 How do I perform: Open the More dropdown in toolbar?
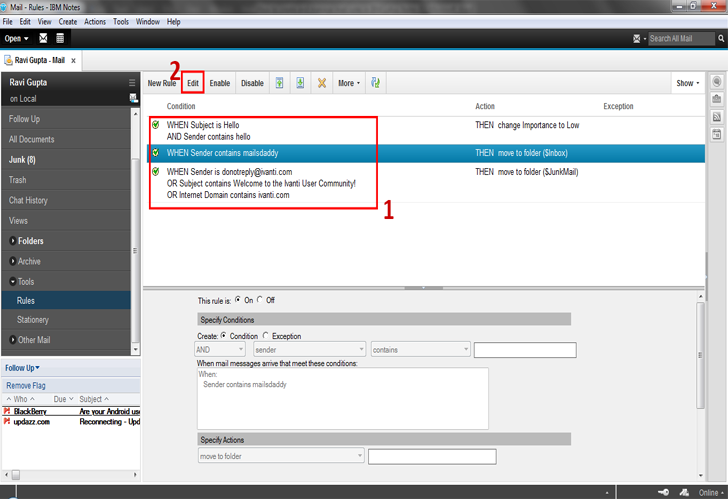(349, 83)
